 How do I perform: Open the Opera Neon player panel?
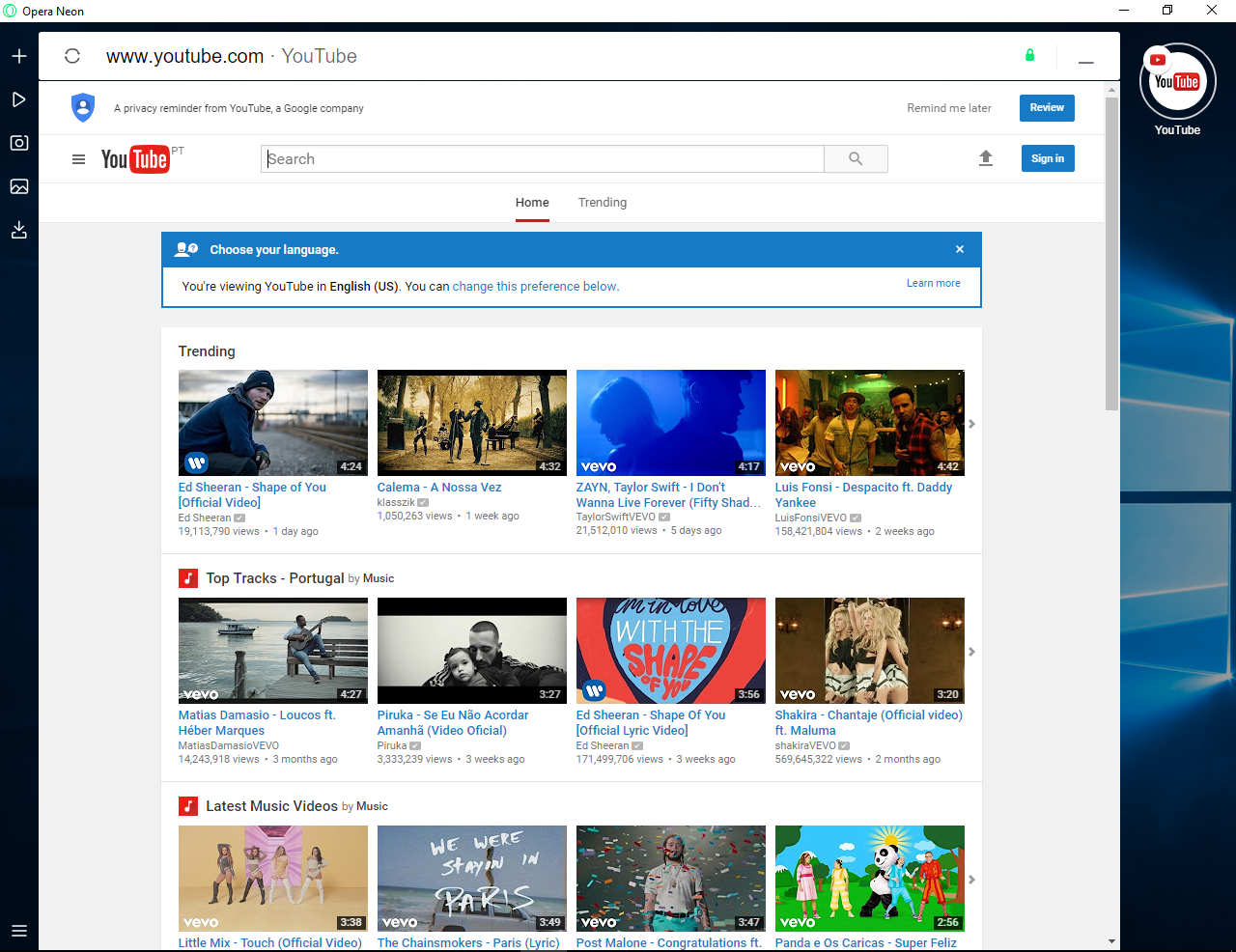click(18, 99)
